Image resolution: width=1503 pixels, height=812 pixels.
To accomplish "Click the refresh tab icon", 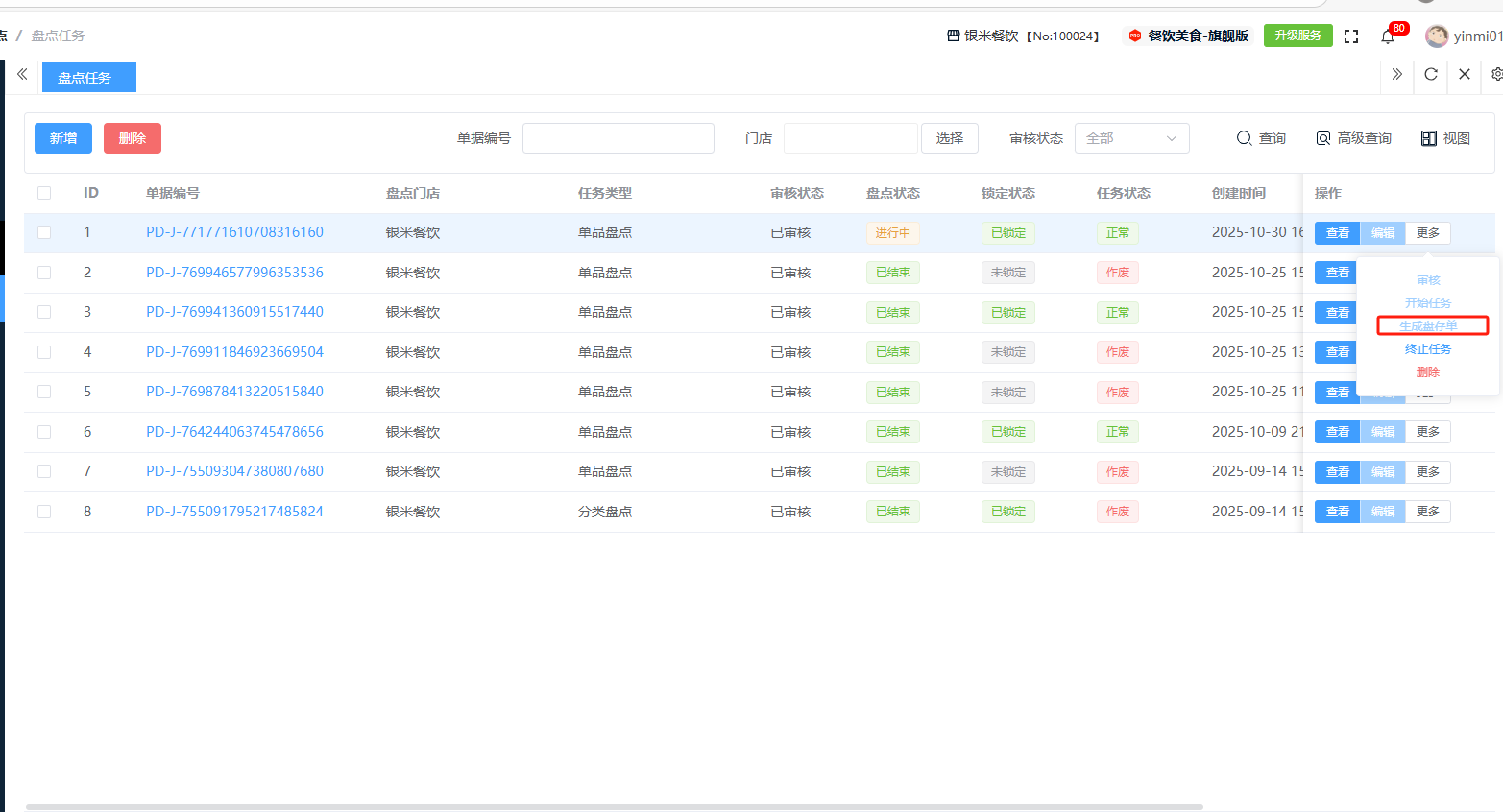I will (1431, 75).
